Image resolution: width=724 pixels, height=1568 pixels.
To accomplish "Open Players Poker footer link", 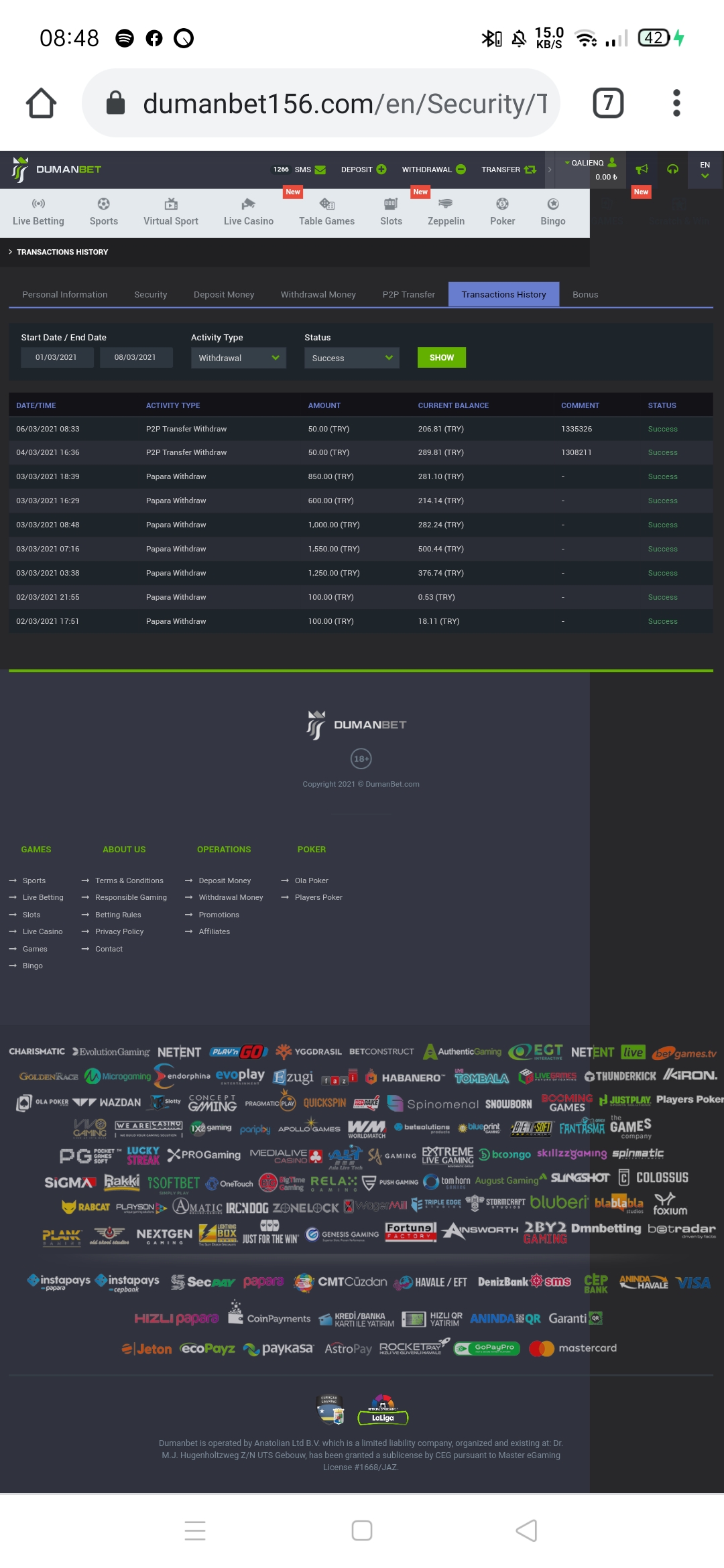I will pyautogui.click(x=318, y=897).
